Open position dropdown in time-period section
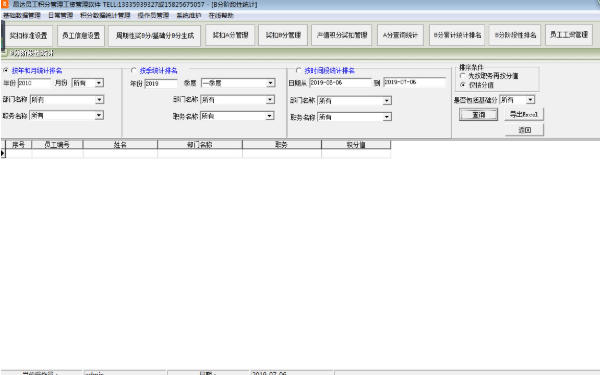The image size is (600, 375). pos(387,117)
